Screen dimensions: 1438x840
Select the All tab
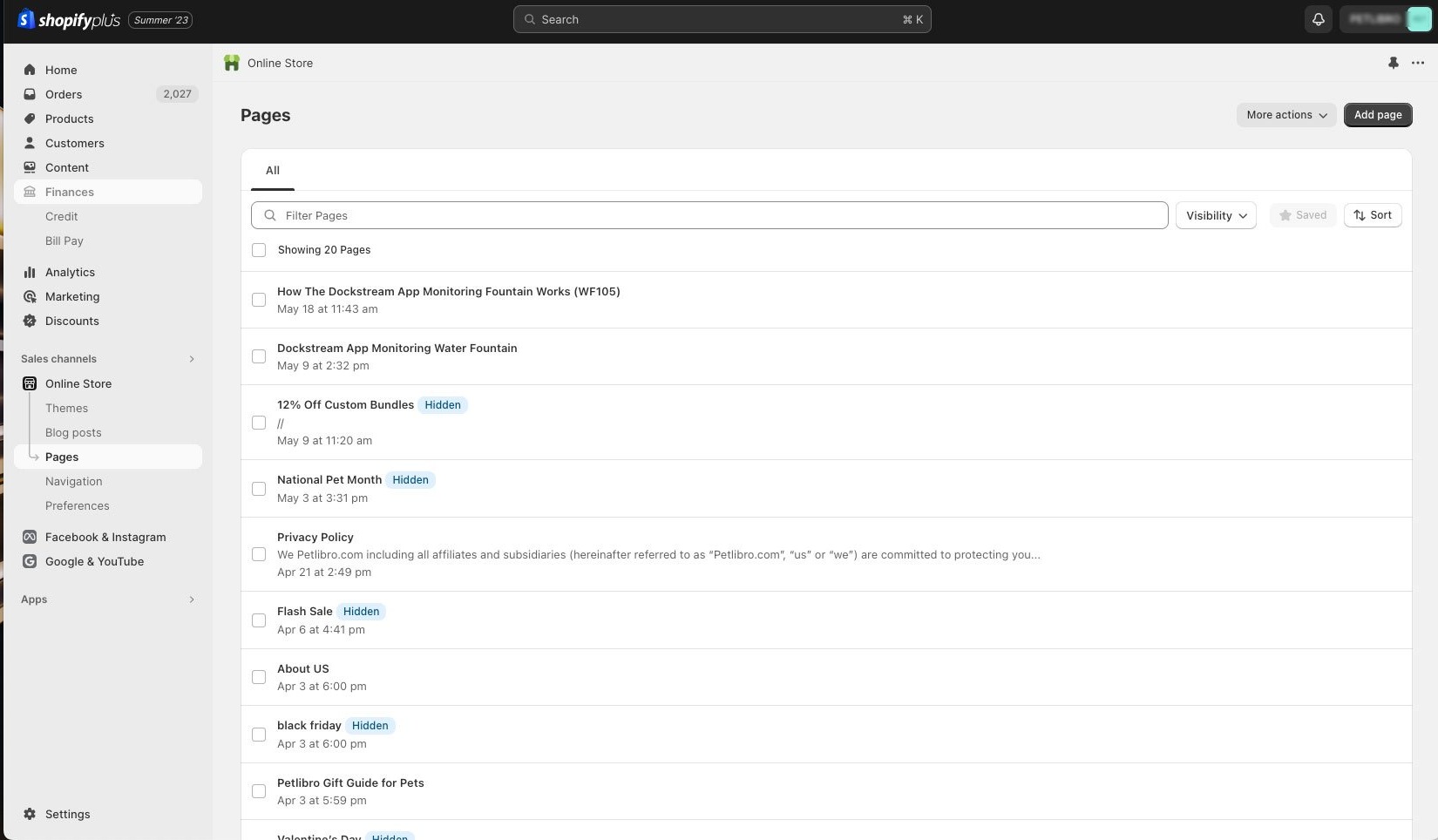point(273,171)
